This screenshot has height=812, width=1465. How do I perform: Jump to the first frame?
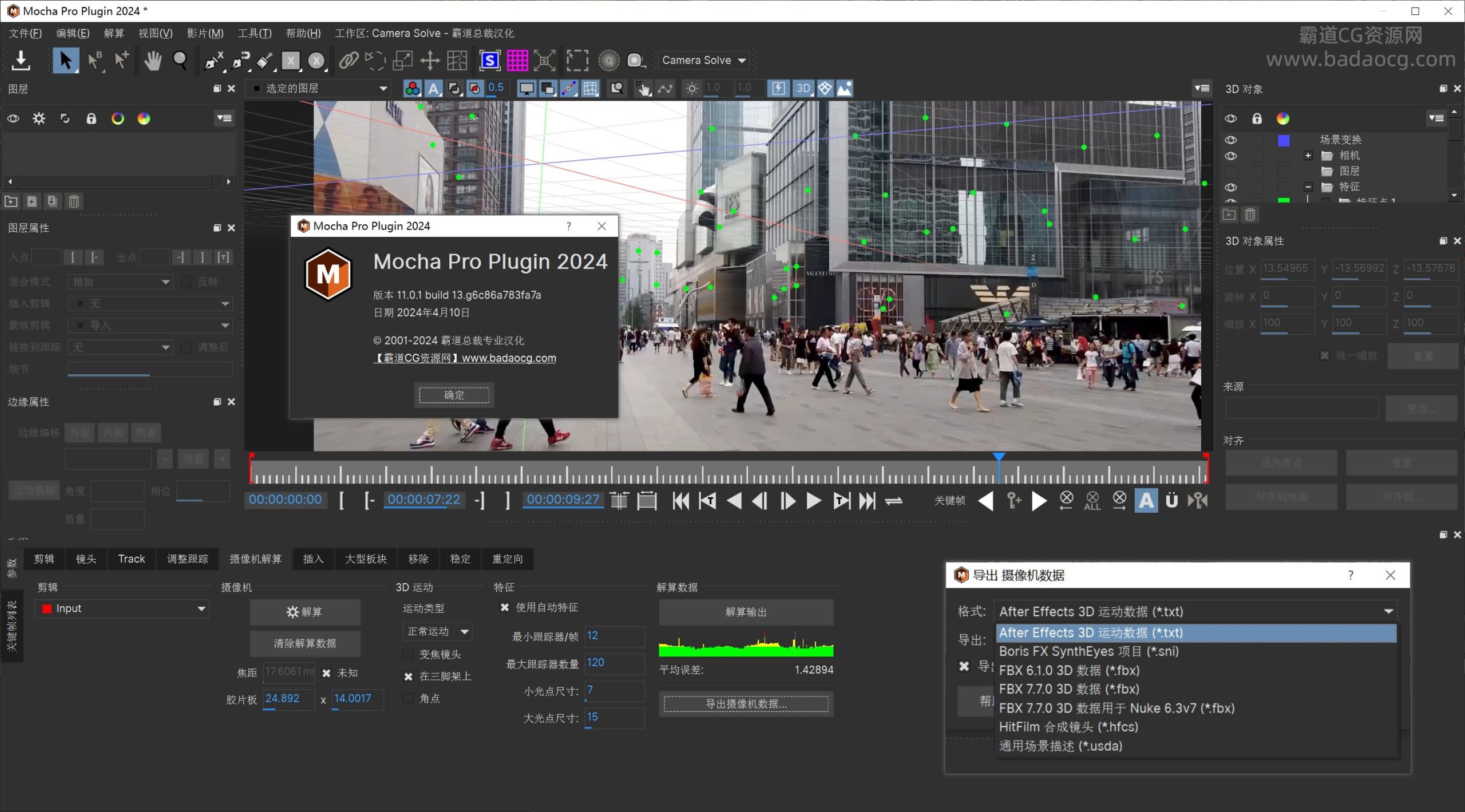point(680,501)
